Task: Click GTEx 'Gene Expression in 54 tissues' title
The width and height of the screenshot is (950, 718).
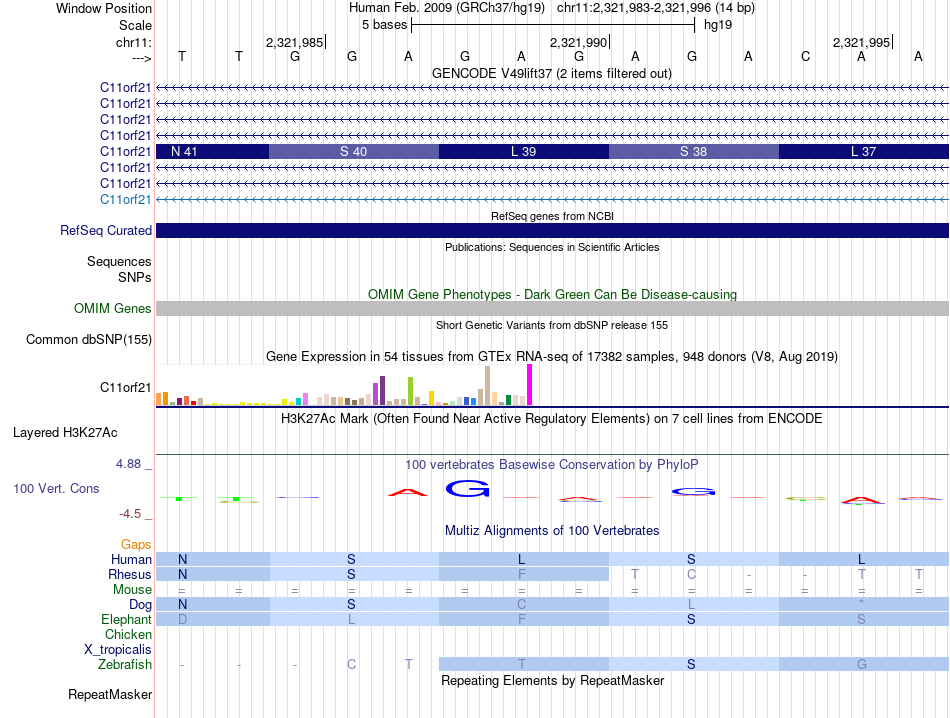Action: tap(552, 356)
